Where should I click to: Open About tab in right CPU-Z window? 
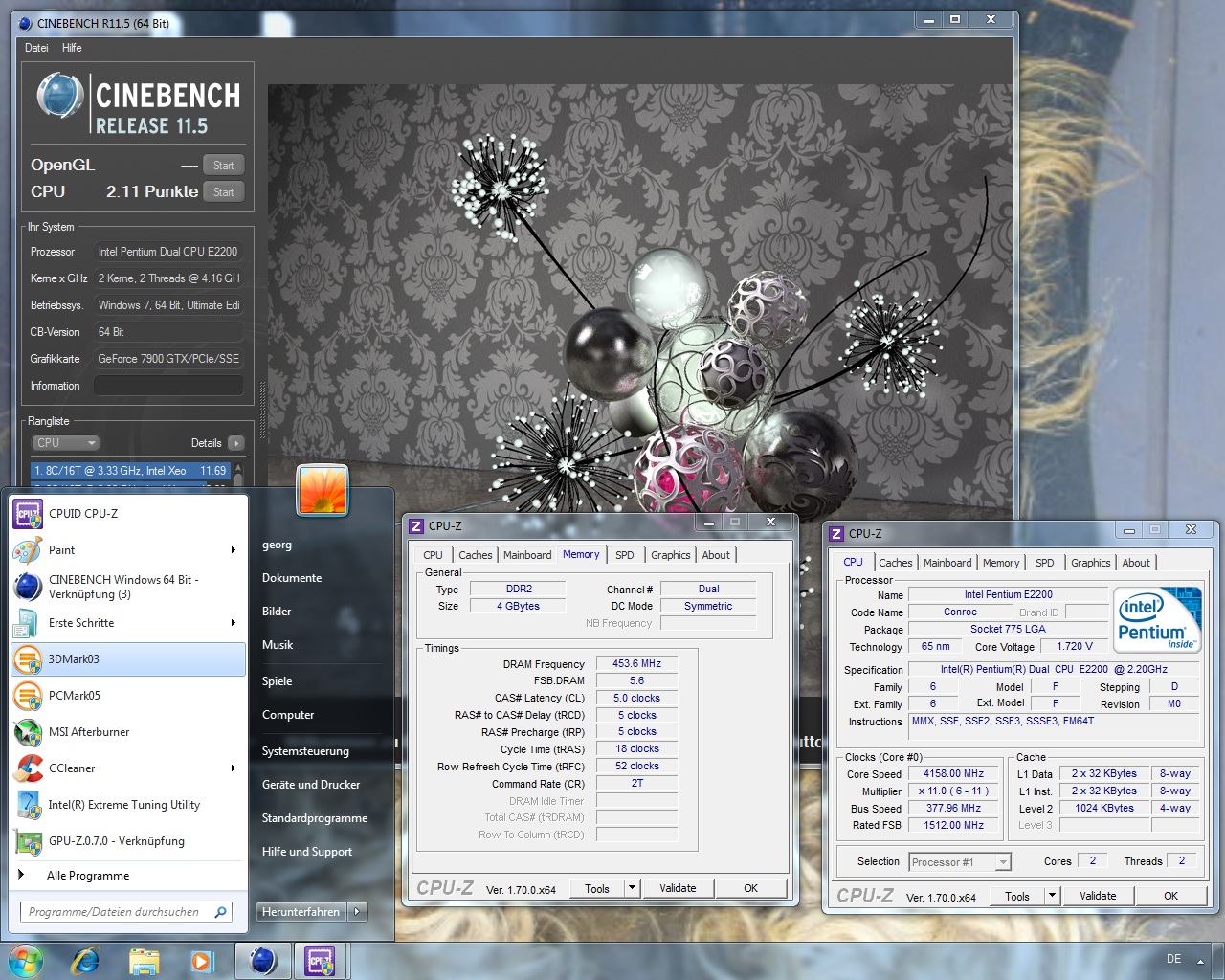click(1136, 563)
